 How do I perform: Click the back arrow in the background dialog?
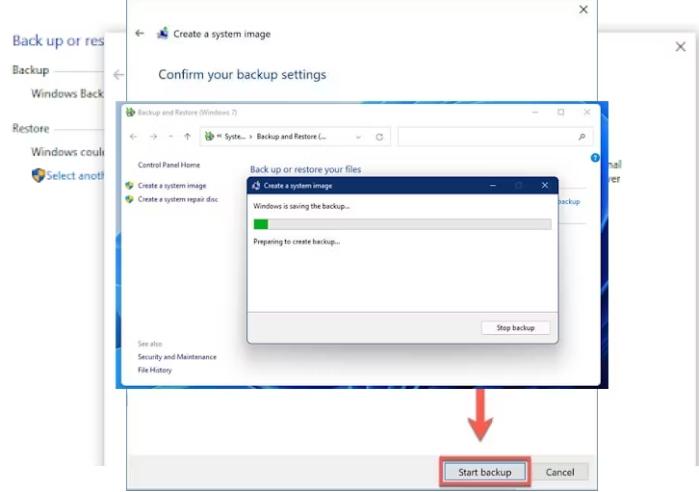point(118,74)
